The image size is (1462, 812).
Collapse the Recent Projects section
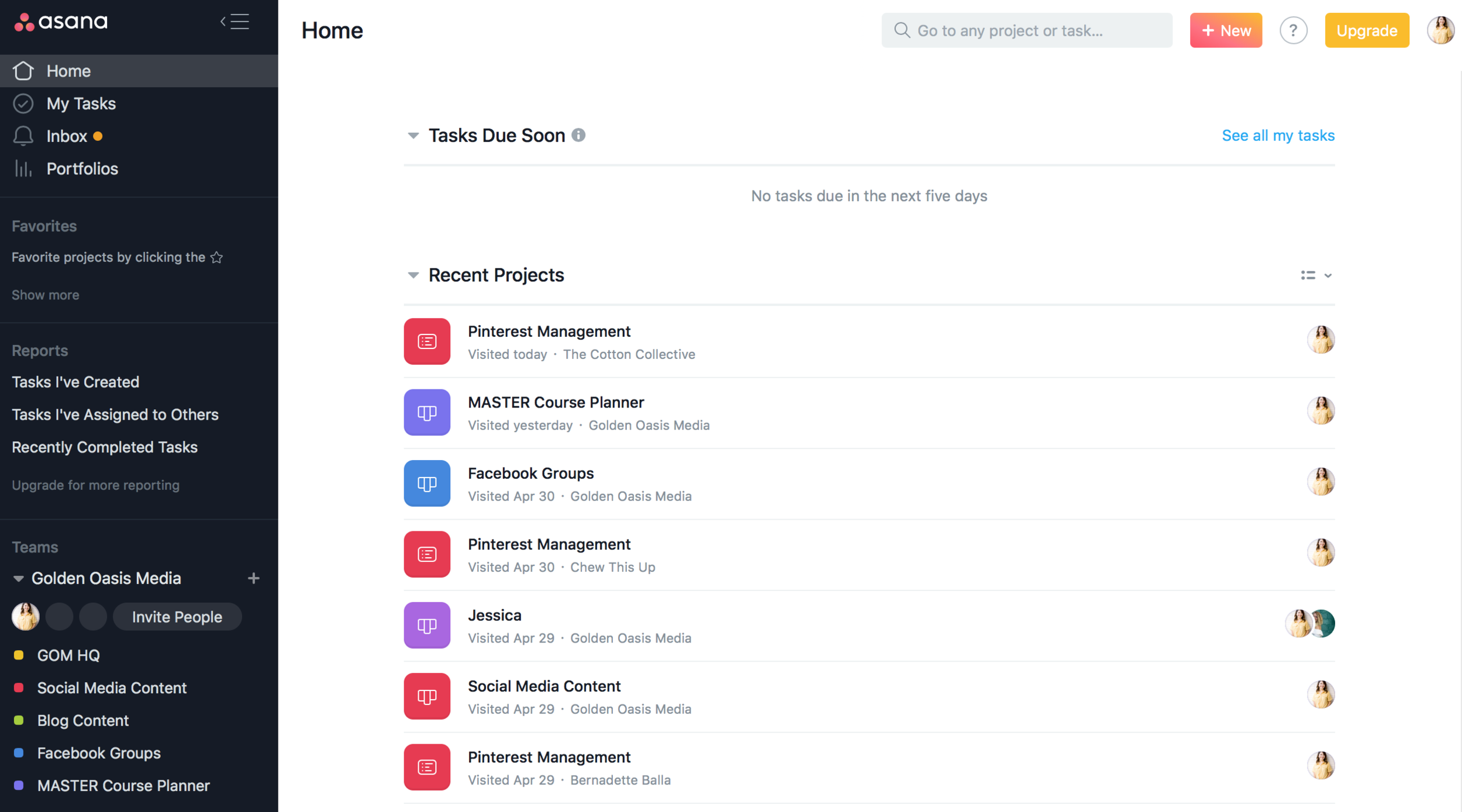(x=413, y=275)
